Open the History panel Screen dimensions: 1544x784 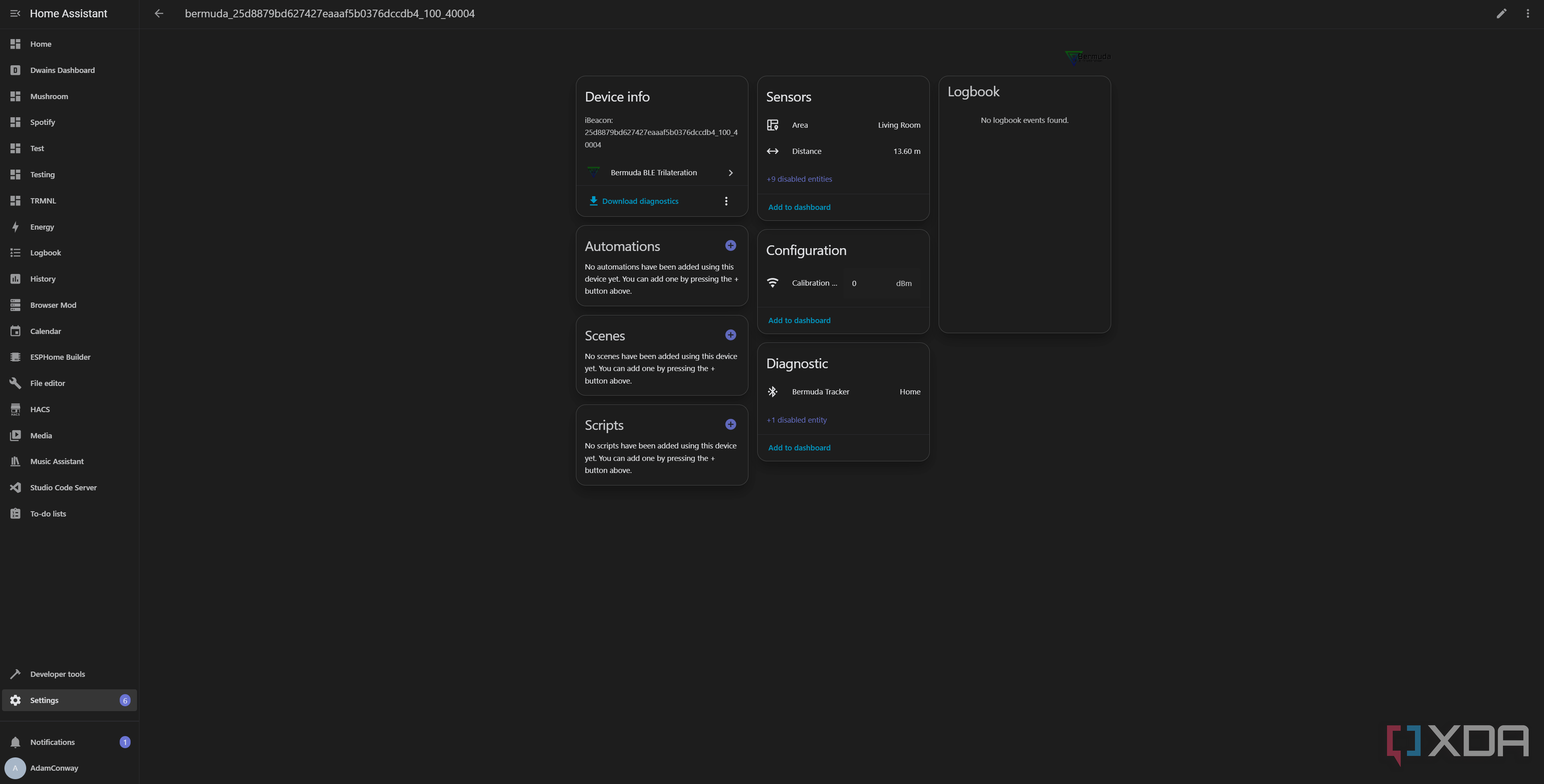70,279
